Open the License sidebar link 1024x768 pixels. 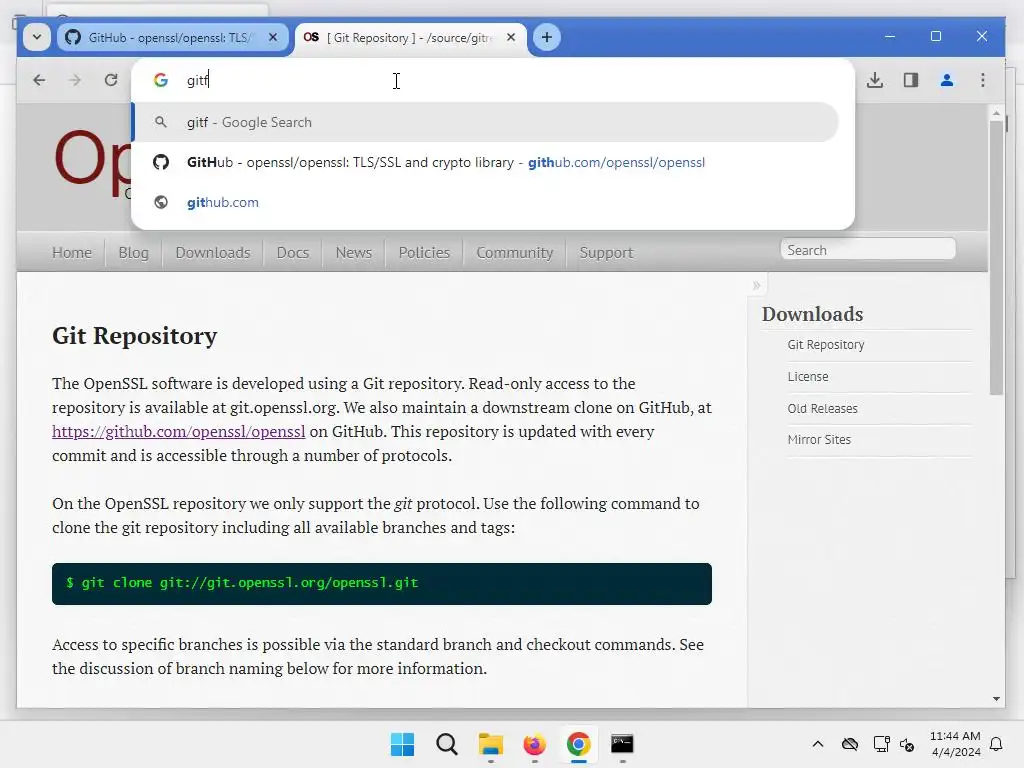(808, 377)
